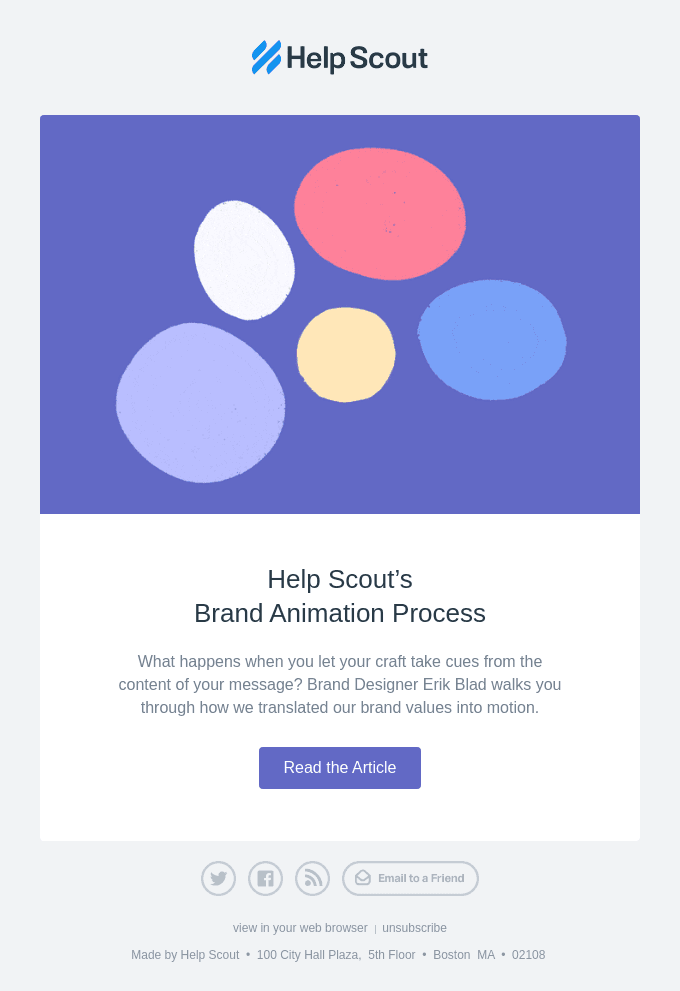Screen dimensions: 680x991
Task: Click the blue blob on the right
Action: point(491,339)
